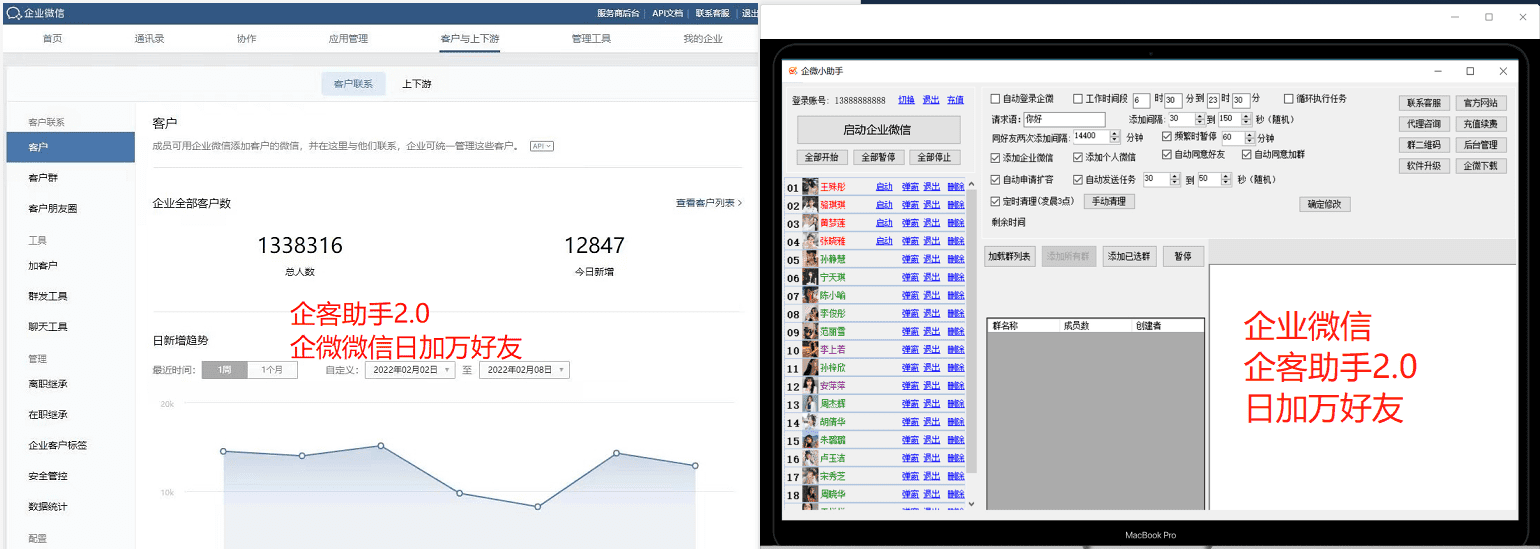Open the start date 2022年02月02日 dropdown

click(x=410, y=370)
